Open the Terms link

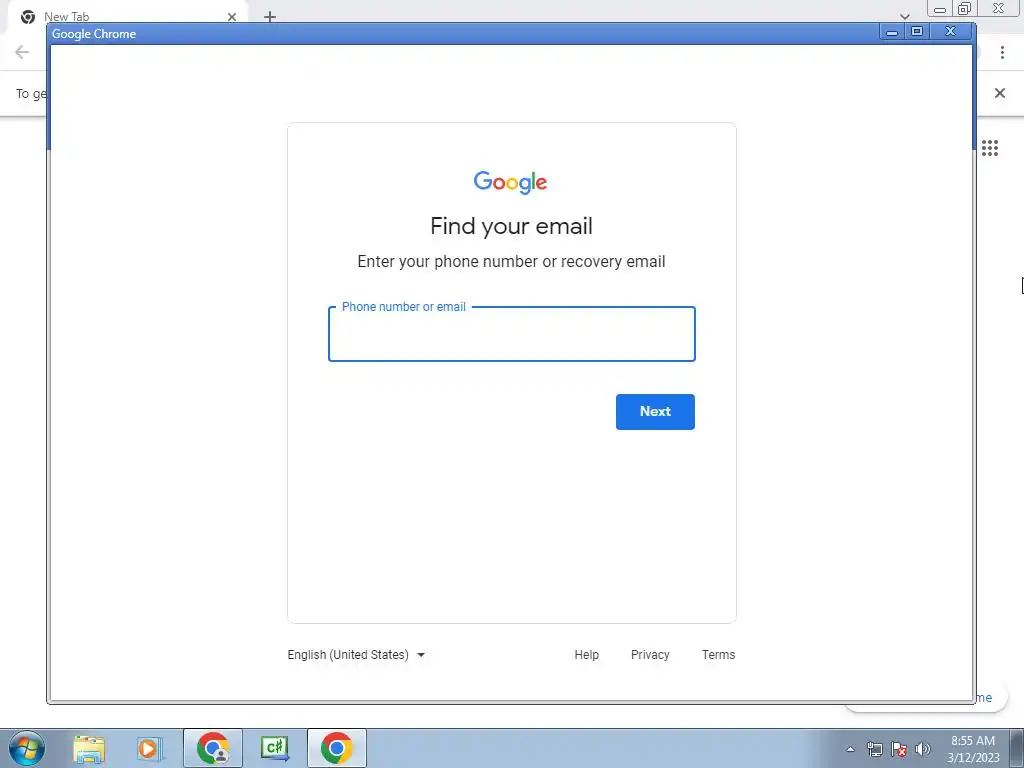718,654
